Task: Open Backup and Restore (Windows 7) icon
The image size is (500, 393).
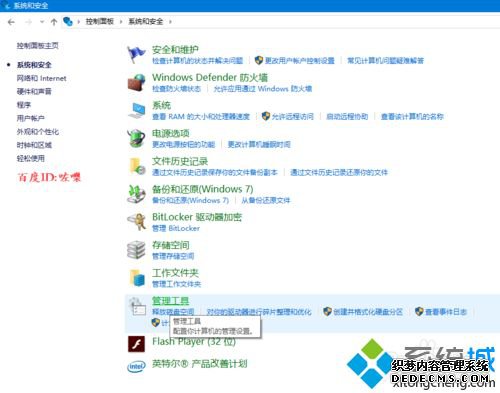Action: (136, 194)
